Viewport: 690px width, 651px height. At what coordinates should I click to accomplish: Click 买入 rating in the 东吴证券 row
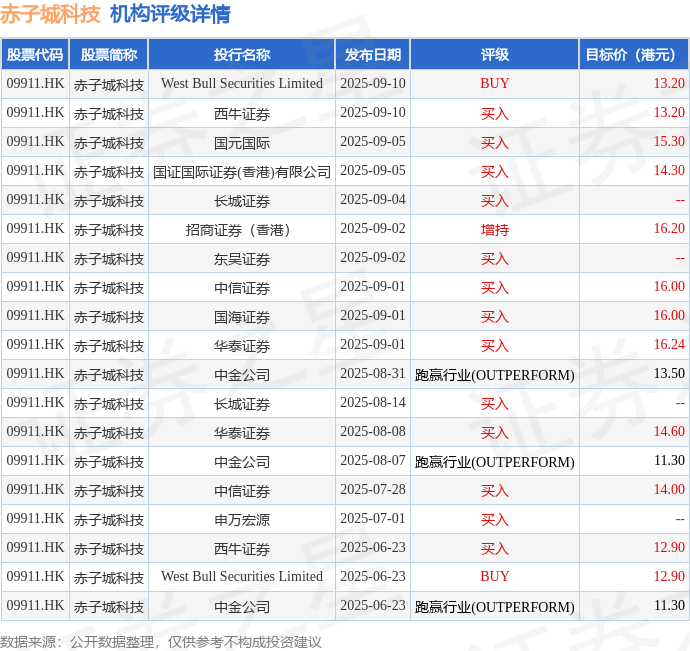tap(495, 259)
